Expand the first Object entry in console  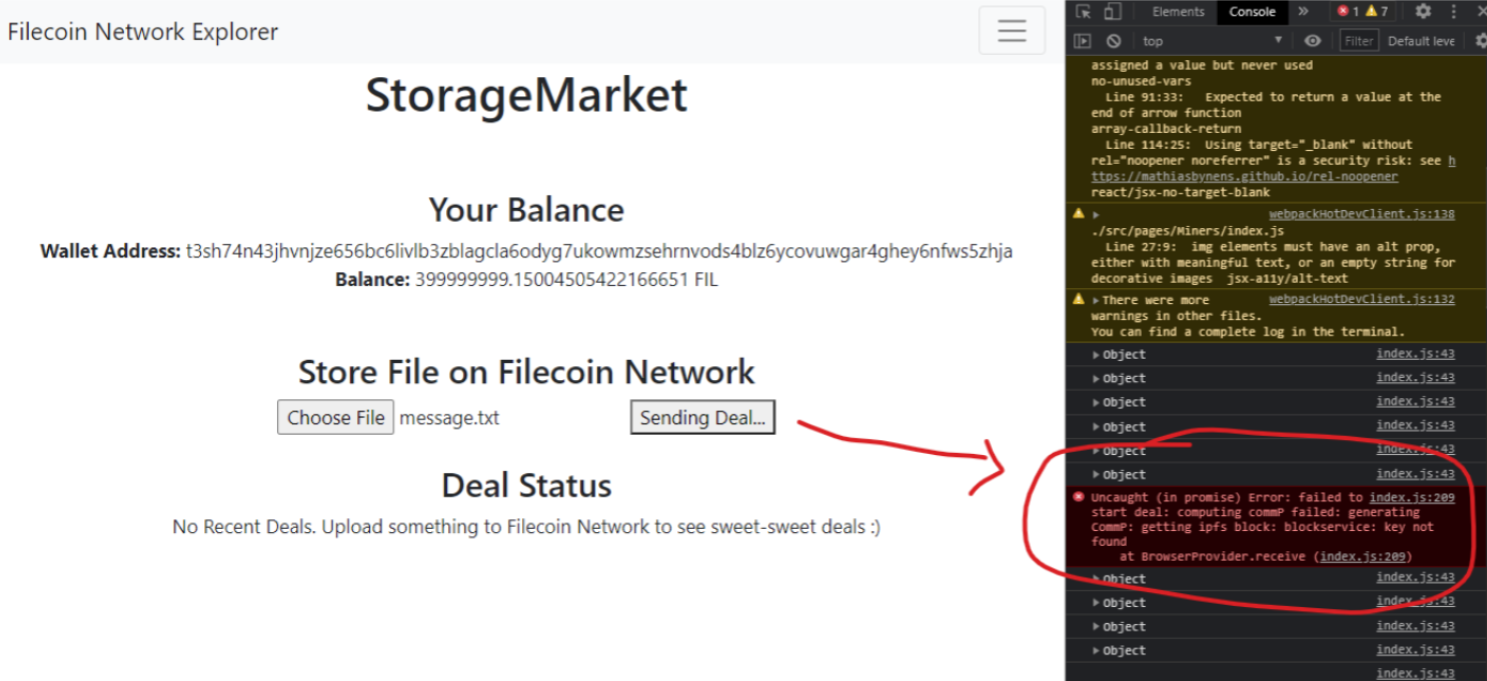tap(1096, 353)
